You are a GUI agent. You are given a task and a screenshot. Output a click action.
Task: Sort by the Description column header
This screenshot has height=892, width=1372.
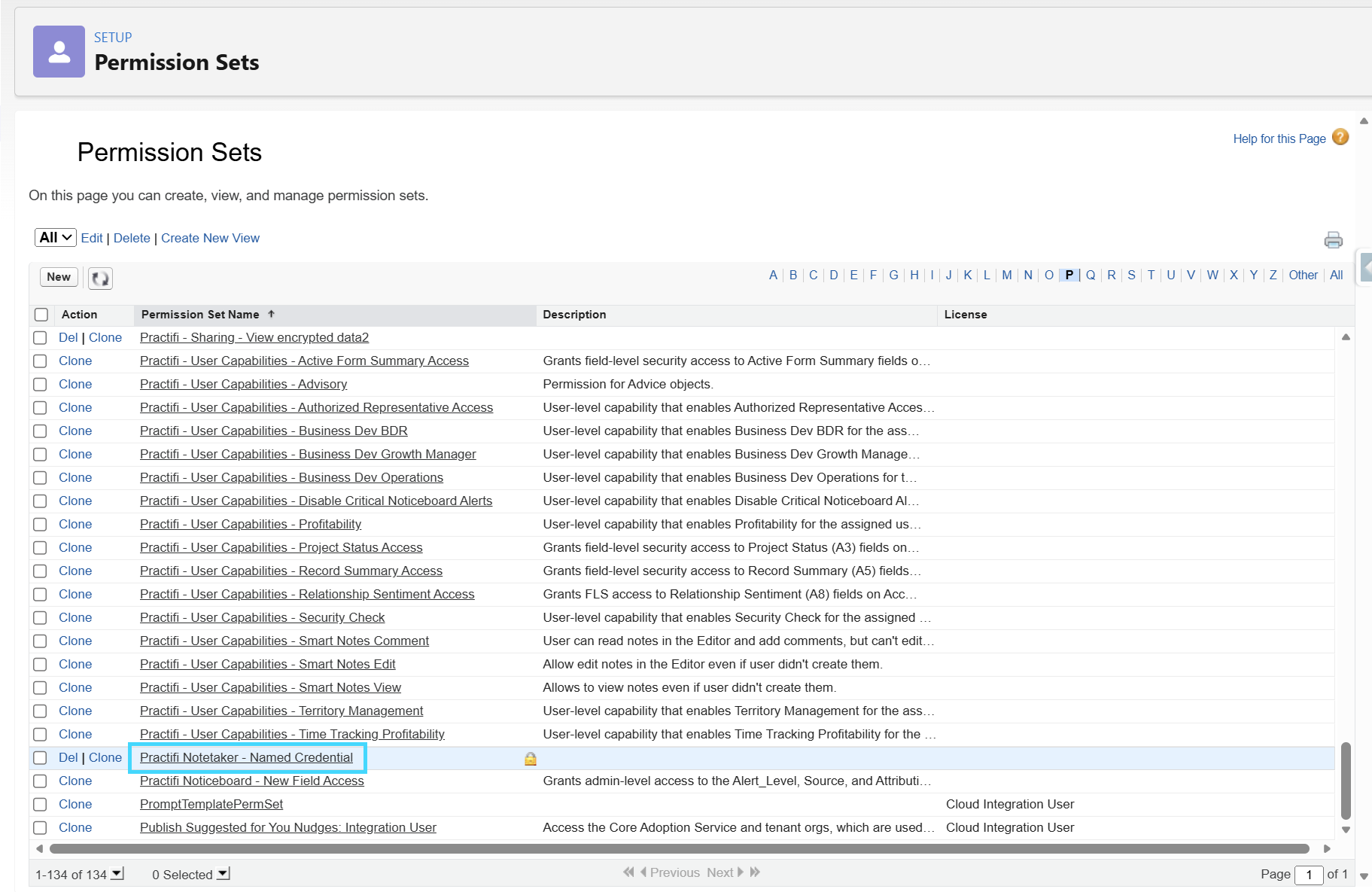coord(574,315)
